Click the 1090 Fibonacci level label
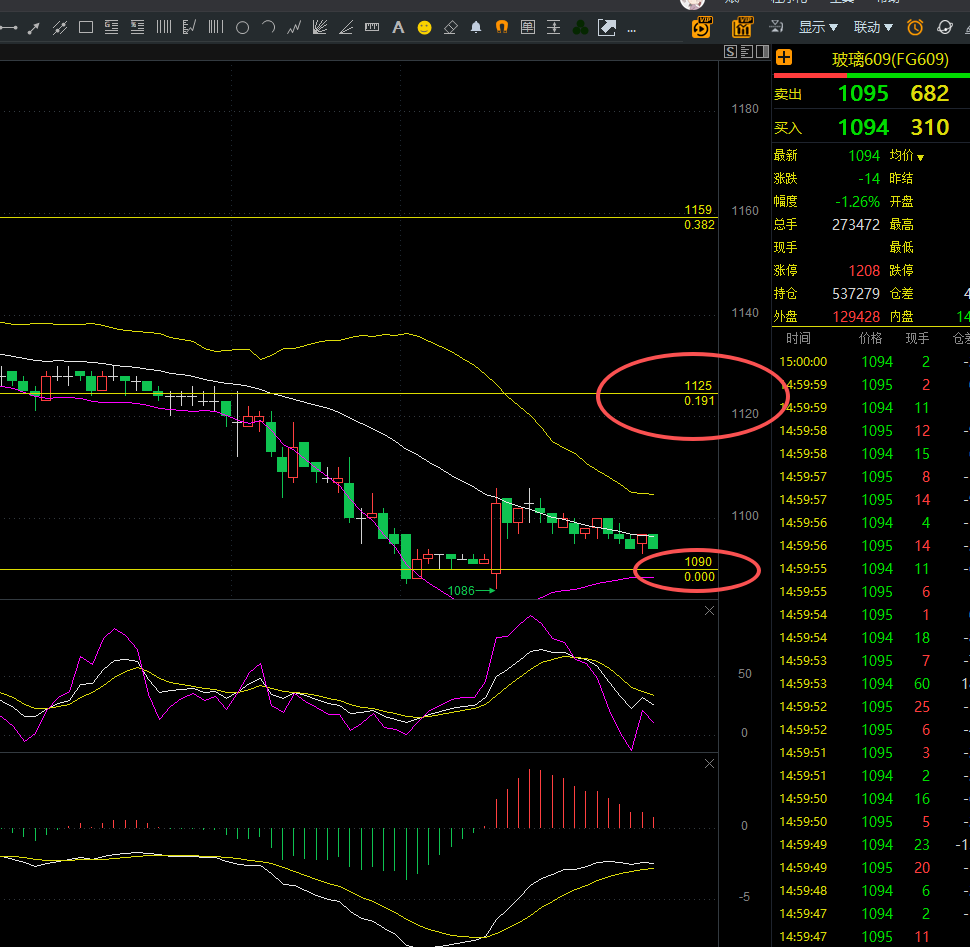970x947 pixels. point(698,562)
